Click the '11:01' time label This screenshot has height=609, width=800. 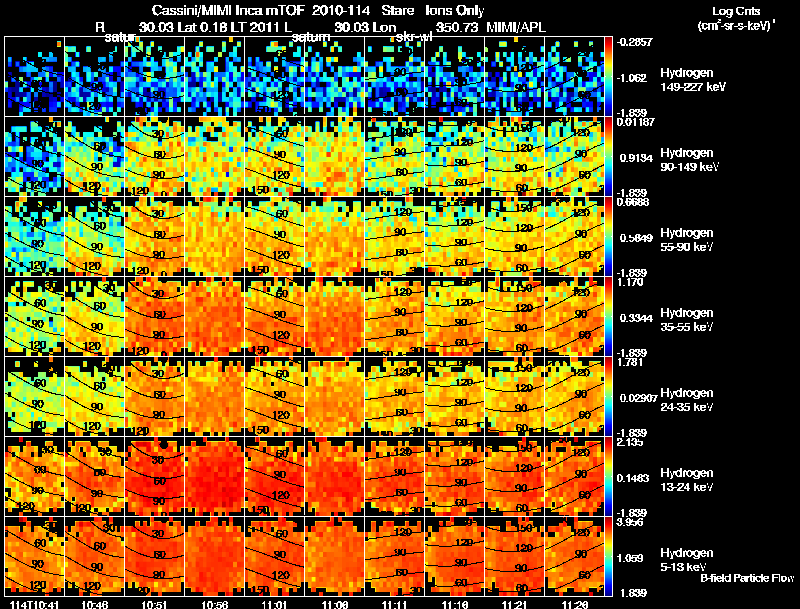tap(274, 604)
